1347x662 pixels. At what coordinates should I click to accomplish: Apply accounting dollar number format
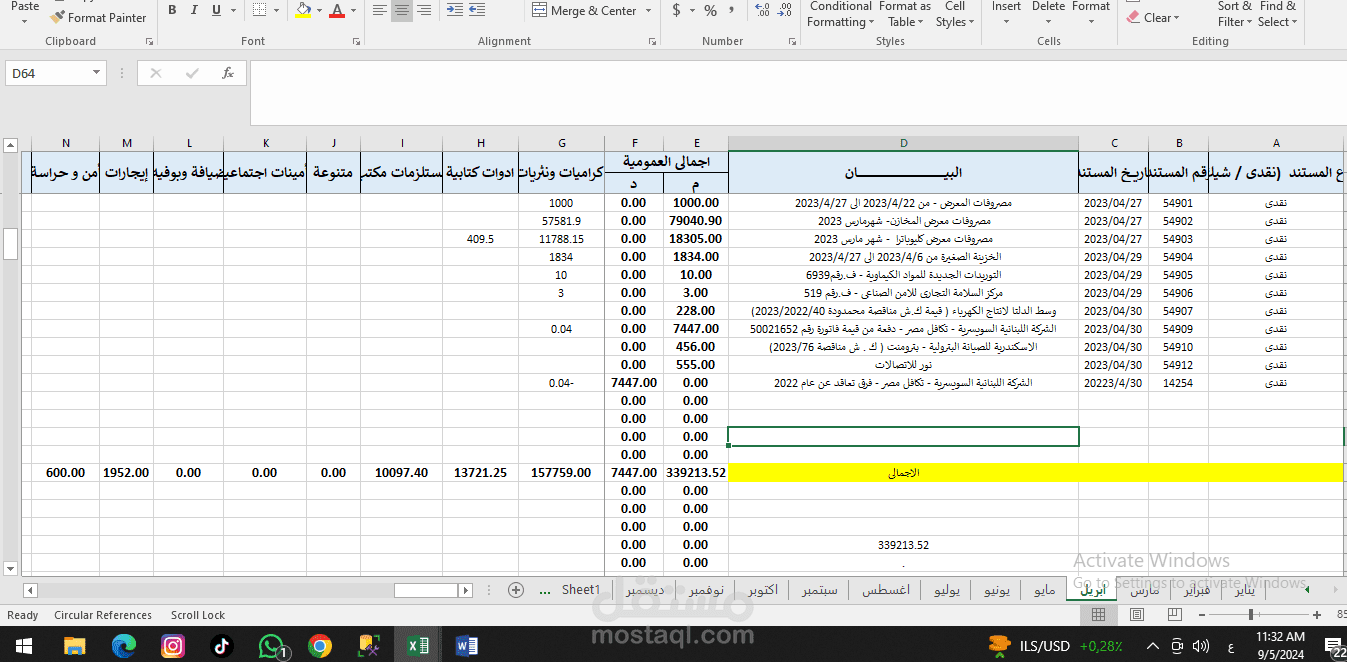(x=677, y=11)
